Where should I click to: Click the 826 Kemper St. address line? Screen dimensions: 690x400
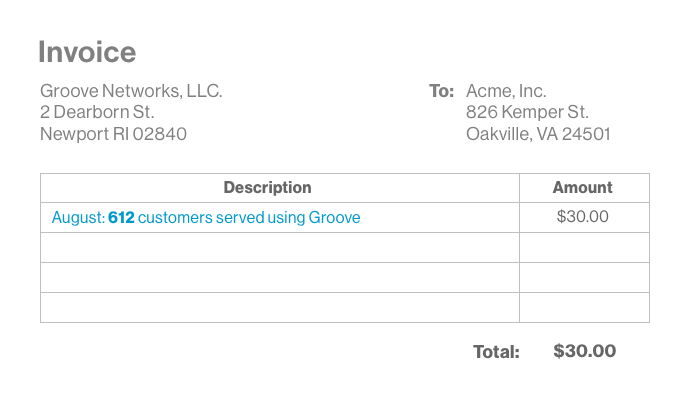coord(527,112)
